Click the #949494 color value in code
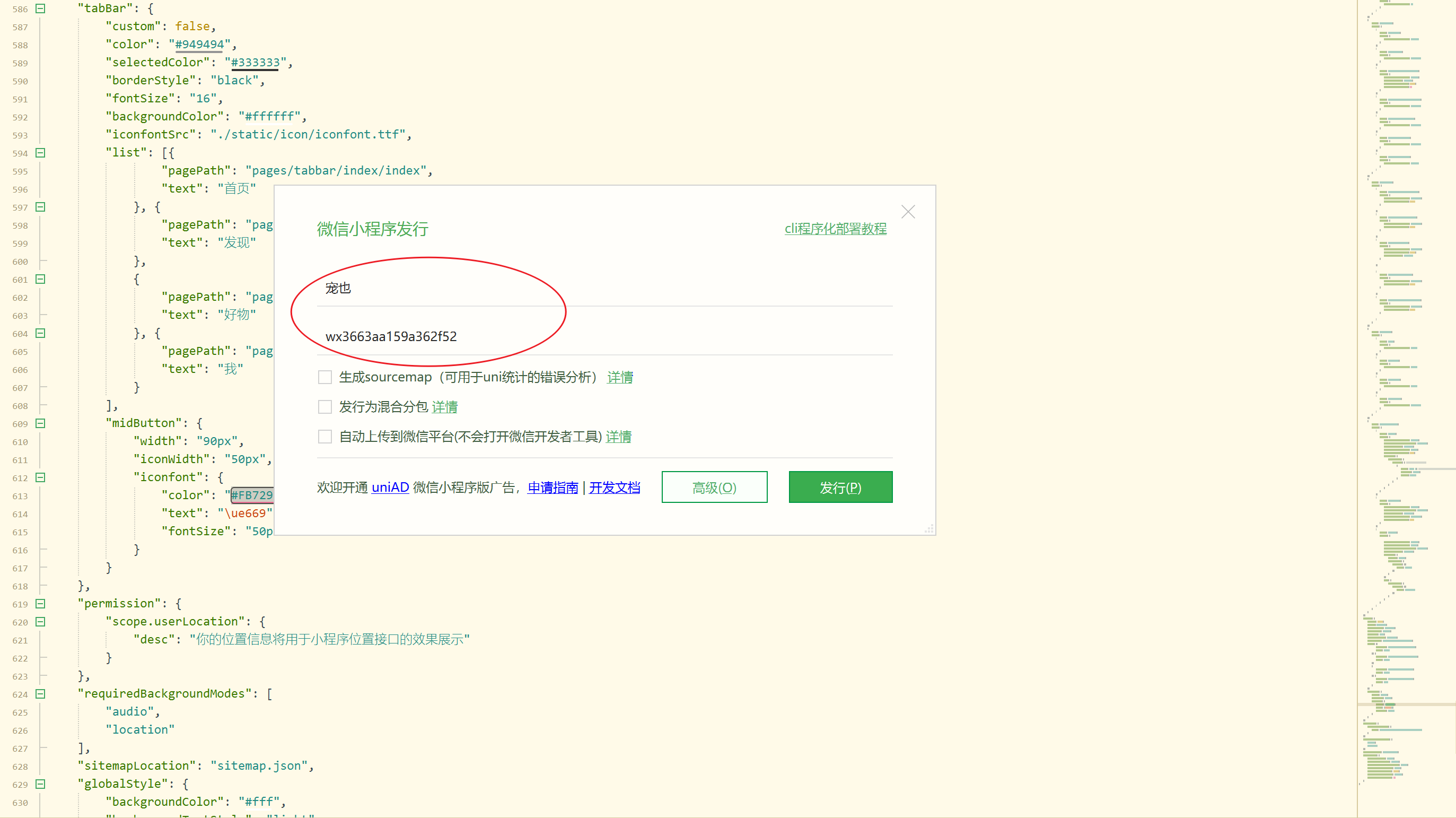This screenshot has width=1456, height=818. point(199,44)
